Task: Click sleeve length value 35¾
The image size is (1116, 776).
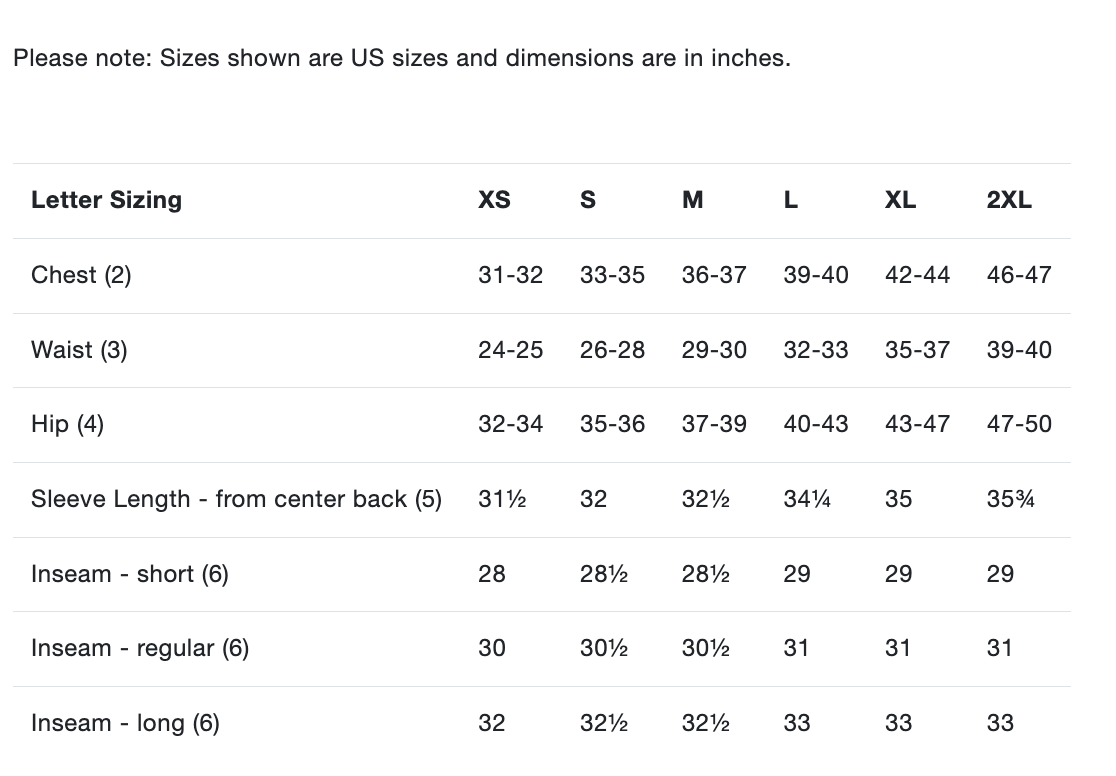Action: tap(1010, 499)
